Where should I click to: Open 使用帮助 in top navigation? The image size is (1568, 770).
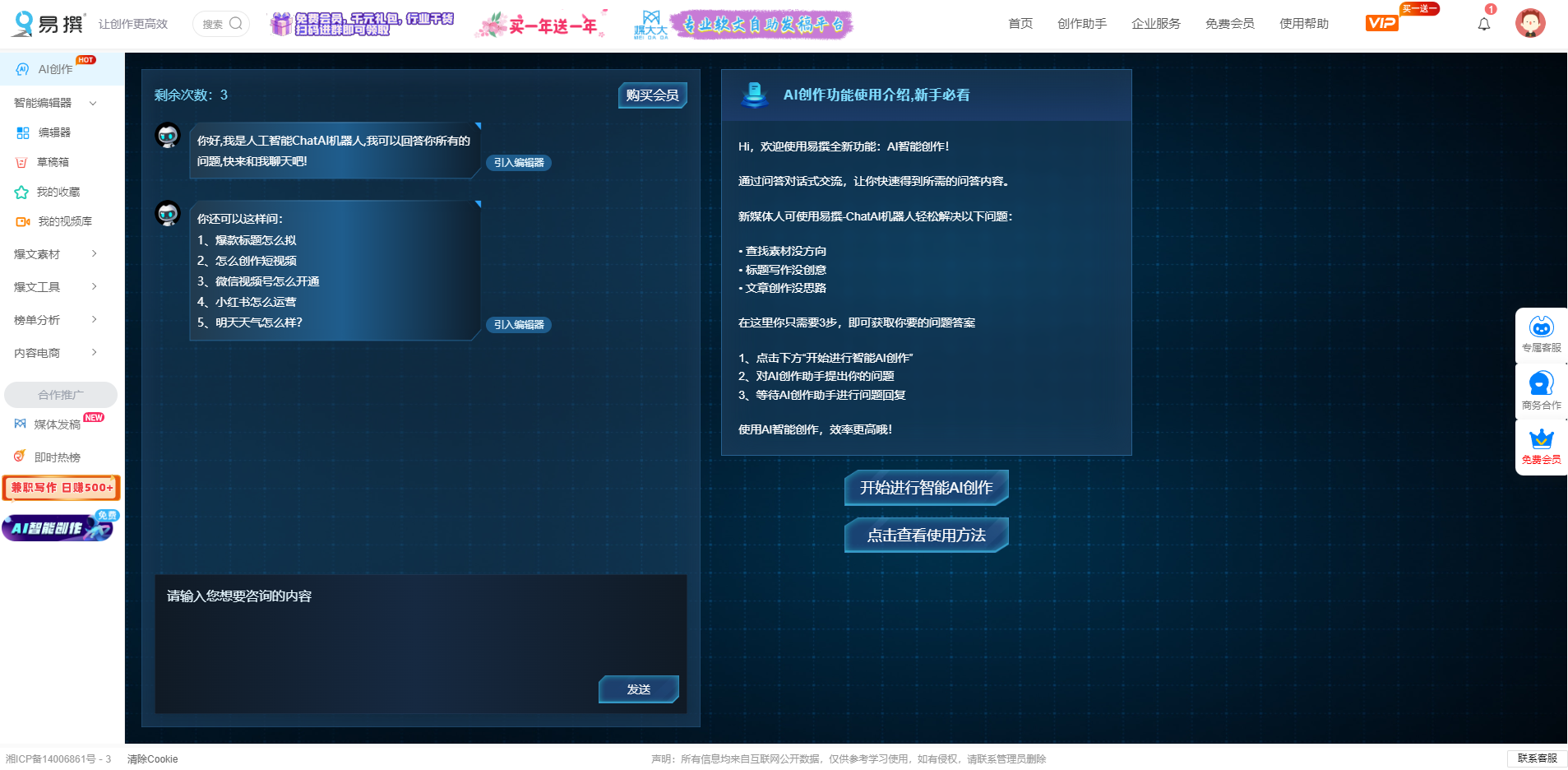[x=1303, y=24]
